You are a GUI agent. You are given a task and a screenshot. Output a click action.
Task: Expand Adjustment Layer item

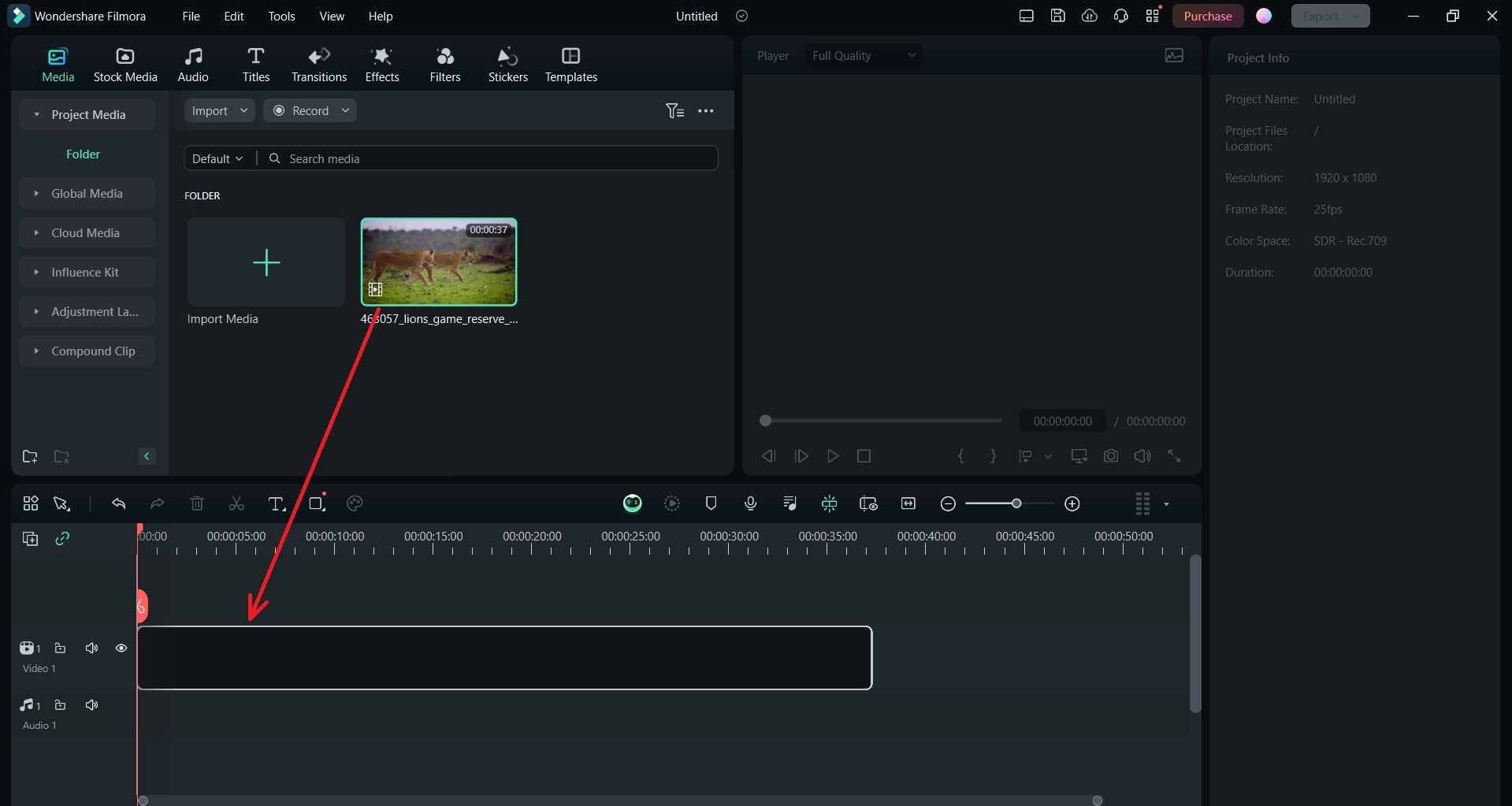36,311
